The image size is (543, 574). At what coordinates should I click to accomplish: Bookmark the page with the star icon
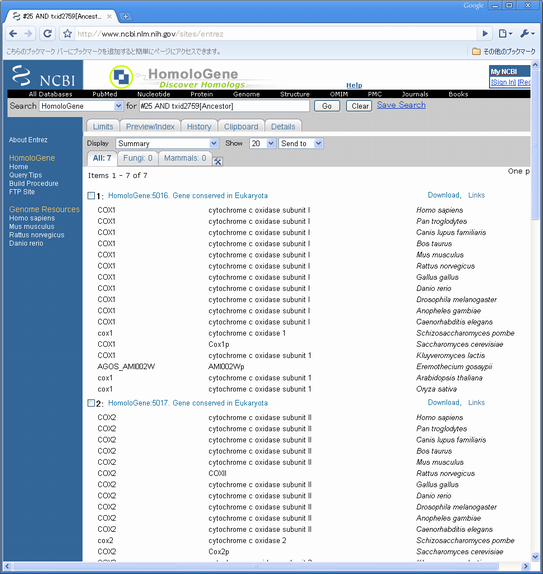coord(67,34)
